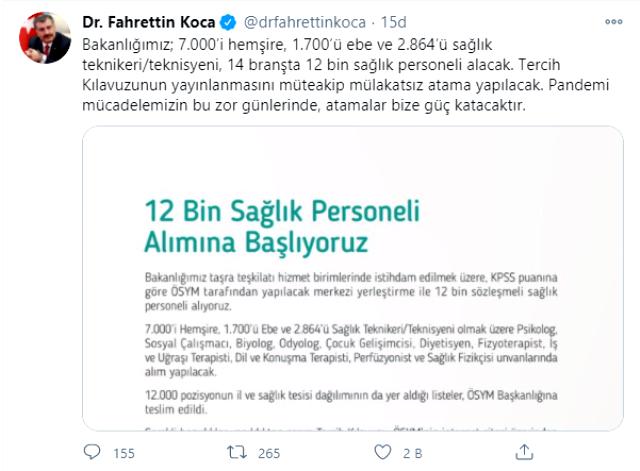This screenshot has height=471, width=640.
Task: Open Dr. Fahrettin Koca's profile picture
Action: click(45, 38)
